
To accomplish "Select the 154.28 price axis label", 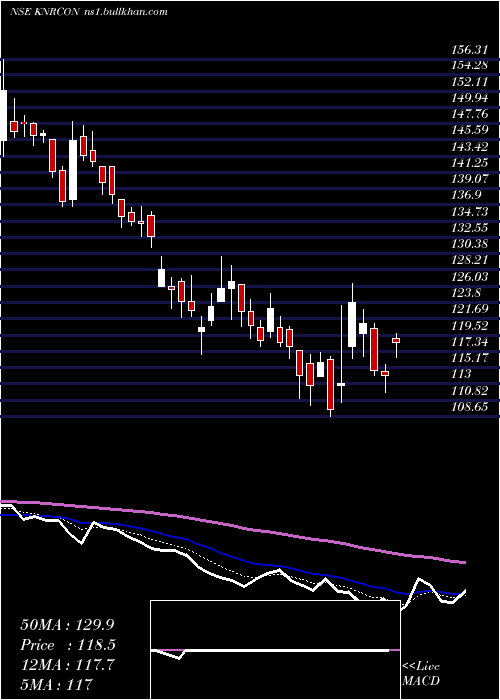I will click(x=469, y=66).
